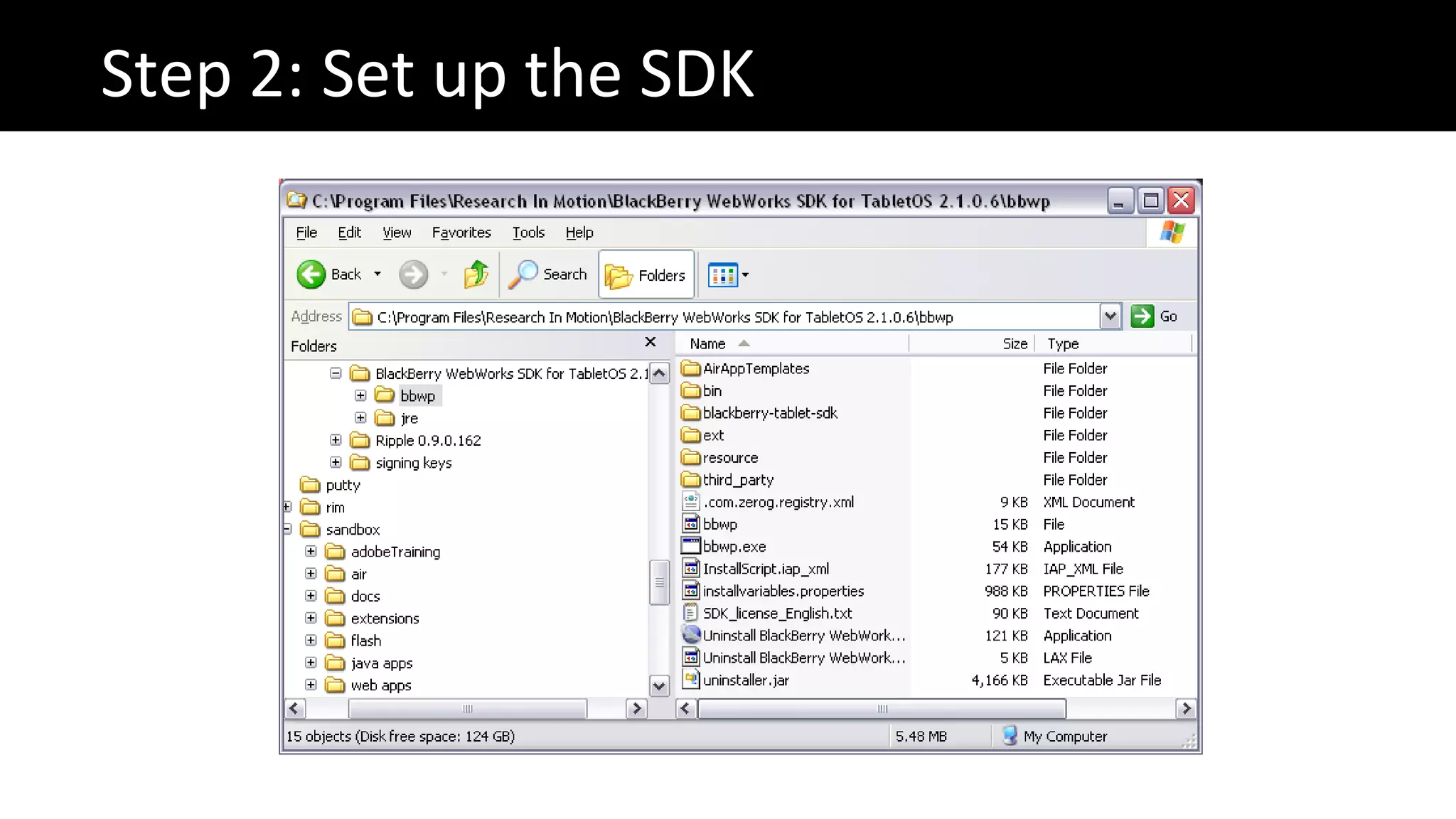Click file list horizontal scrollbar thumb
The image size is (1456, 819).
point(882,709)
